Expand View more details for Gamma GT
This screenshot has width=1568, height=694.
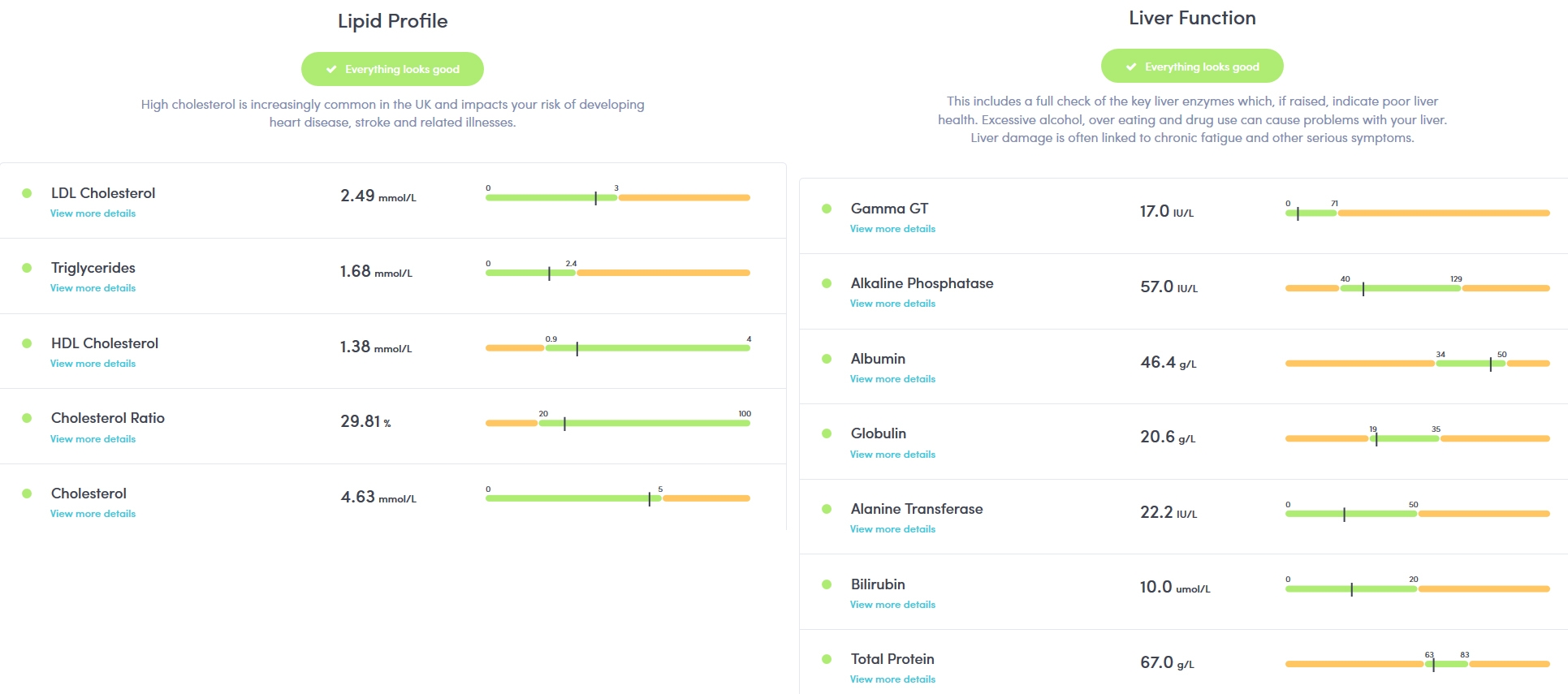(x=892, y=229)
